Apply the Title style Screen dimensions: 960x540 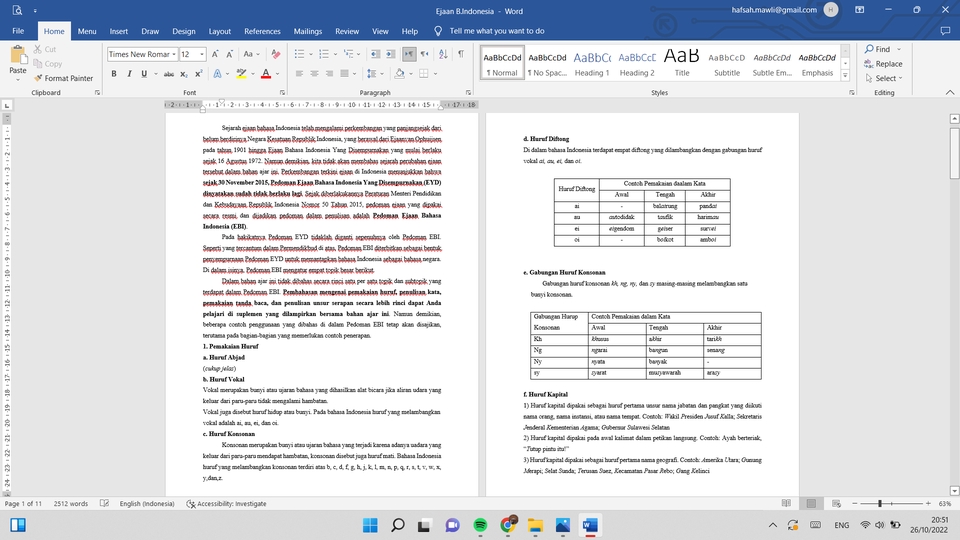point(681,63)
